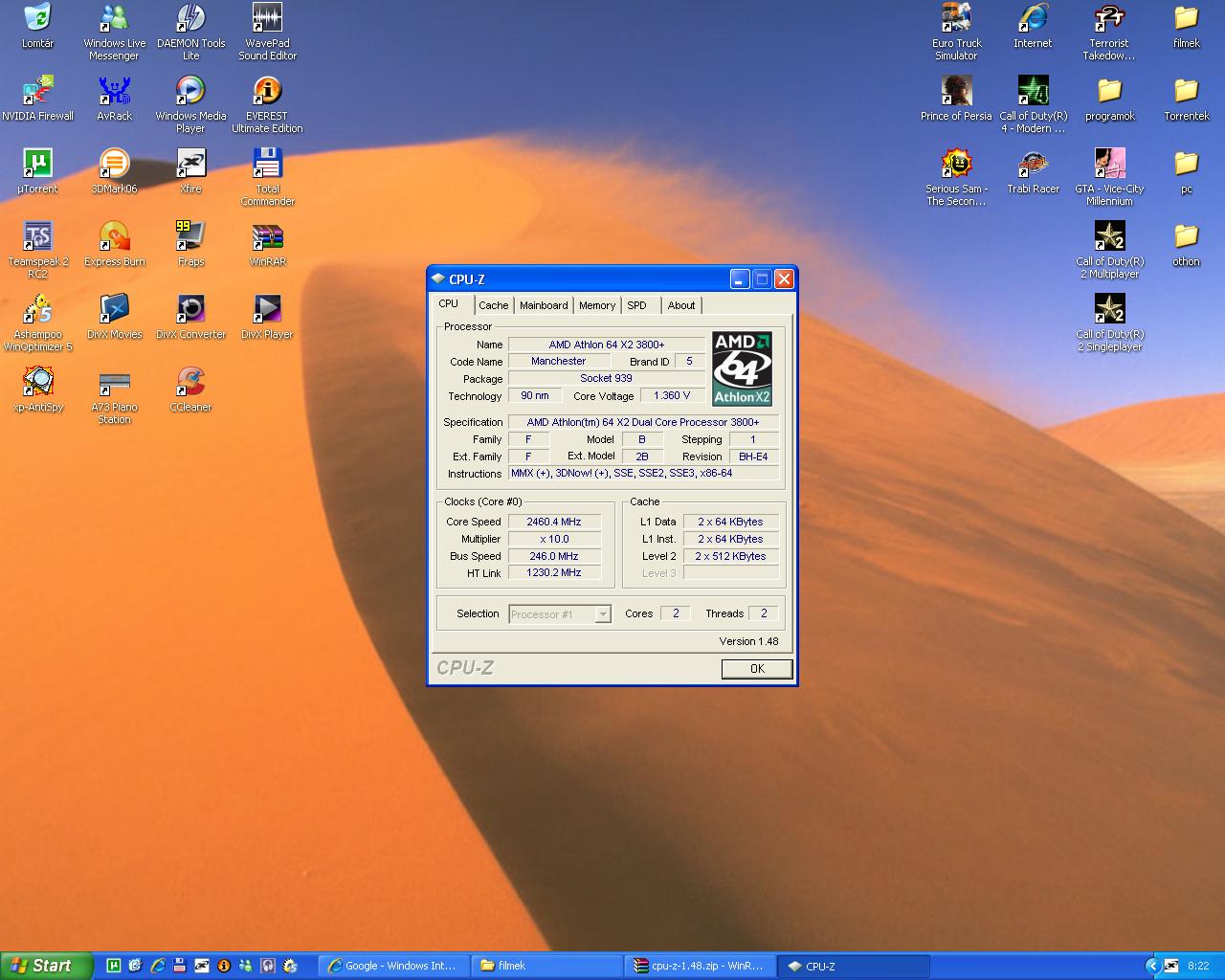This screenshot has width=1225, height=980.
Task: Click the HT Link value 1230.2 MHz
Action: click(x=554, y=572)
